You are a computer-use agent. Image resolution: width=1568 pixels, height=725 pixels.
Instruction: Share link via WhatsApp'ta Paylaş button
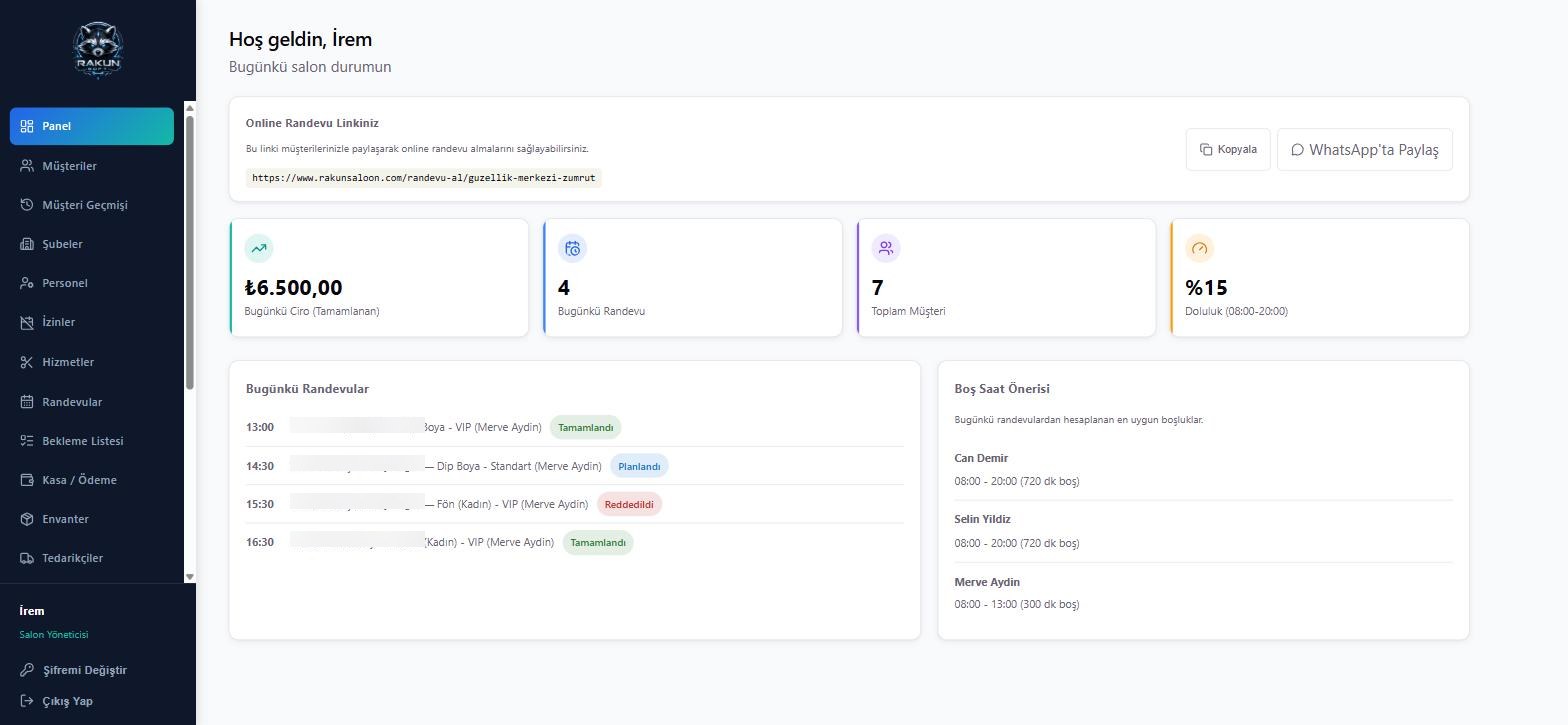(1365, 150)
